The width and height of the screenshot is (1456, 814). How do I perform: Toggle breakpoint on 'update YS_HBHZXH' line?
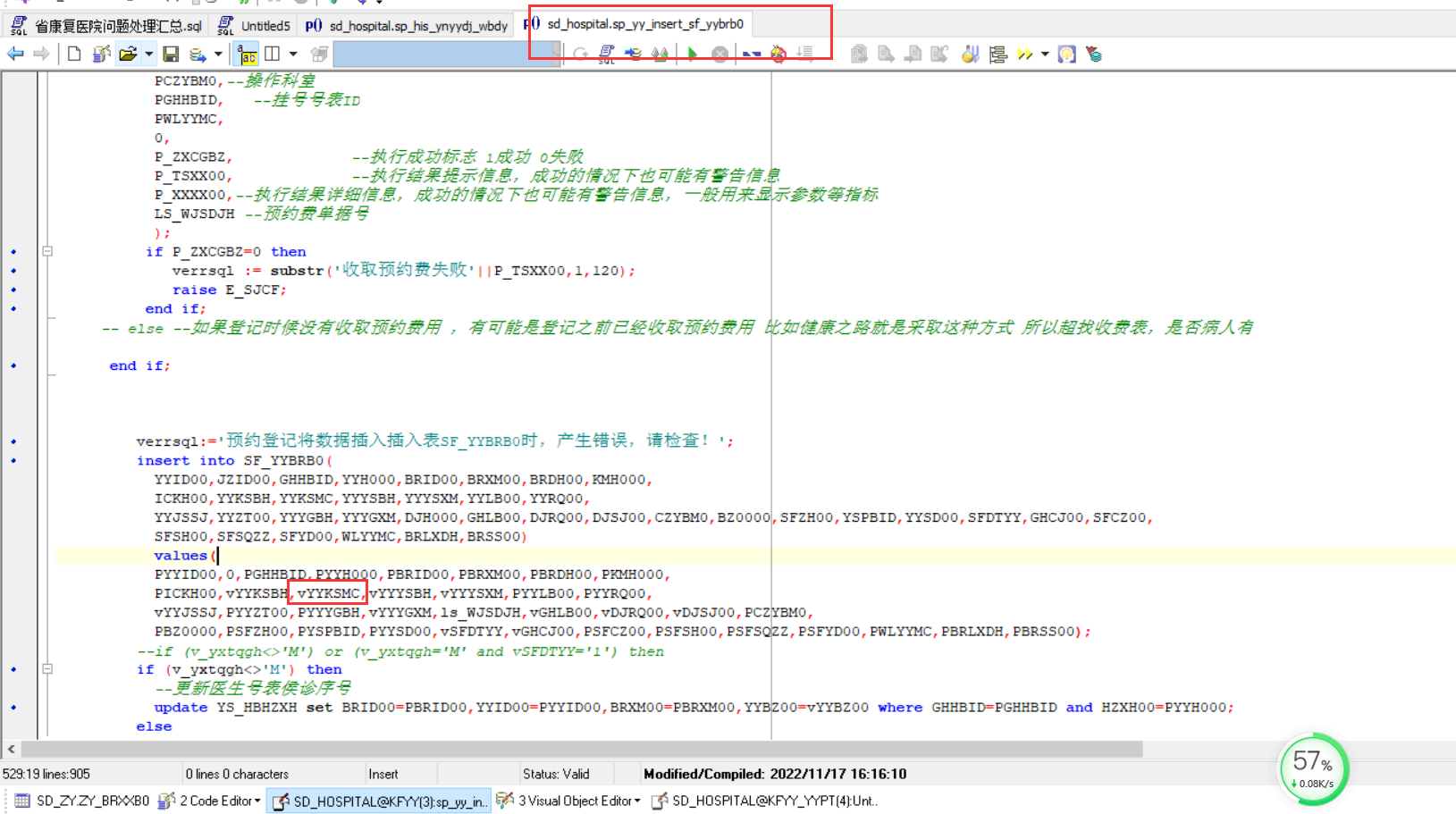[x=13, y=708]
